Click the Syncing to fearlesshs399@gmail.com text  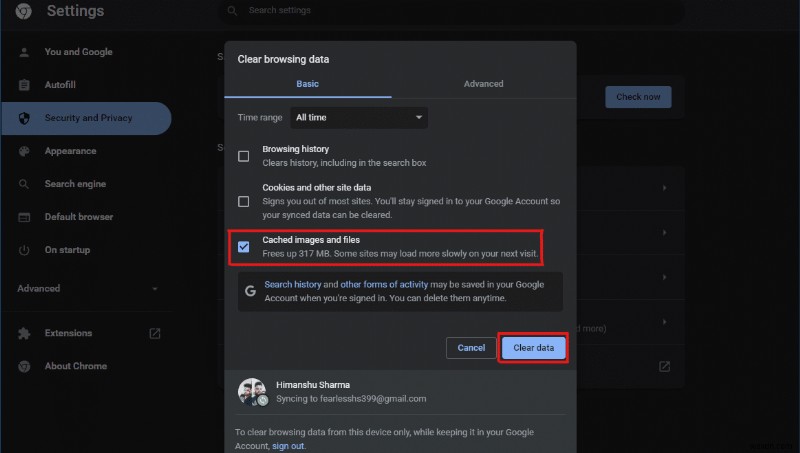click(351, 399)
